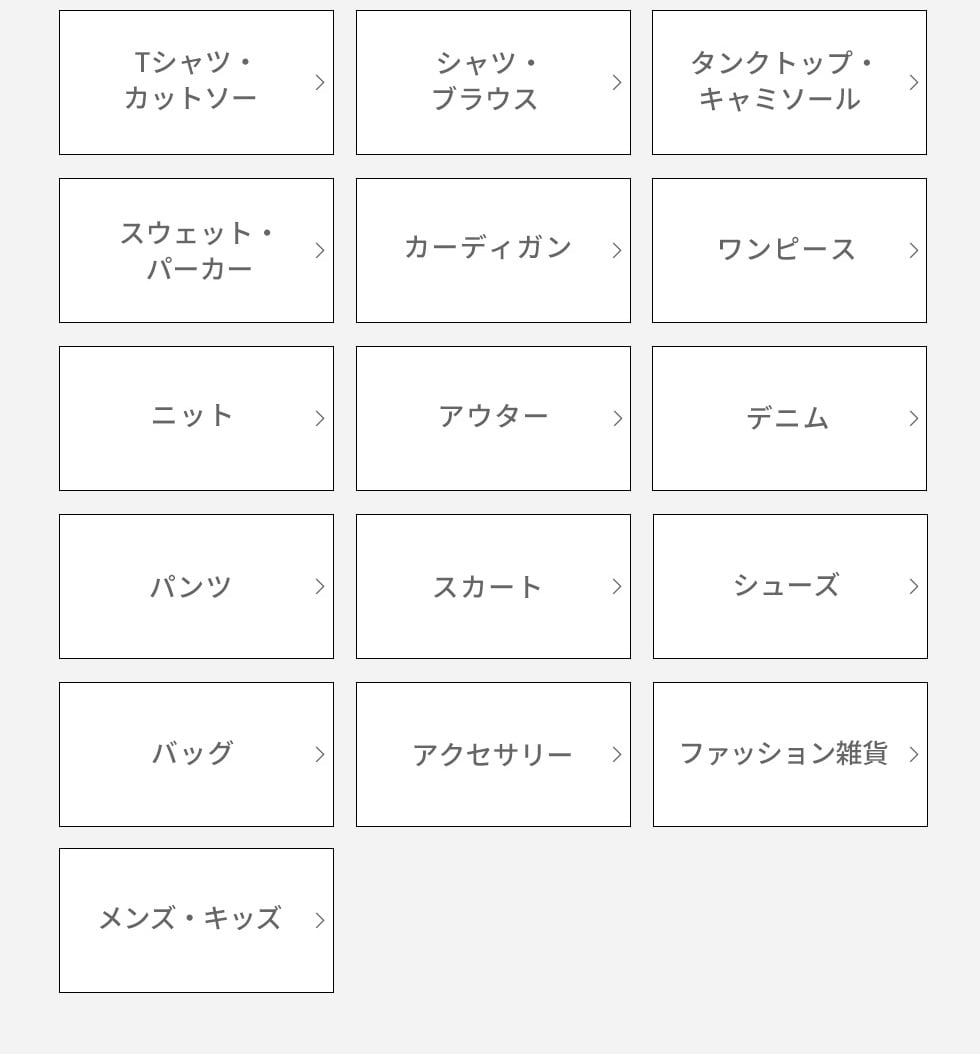Open the ニット category
Viewport: 980px width, 1054px height.
pyautogui.click(x=196, y=419)
